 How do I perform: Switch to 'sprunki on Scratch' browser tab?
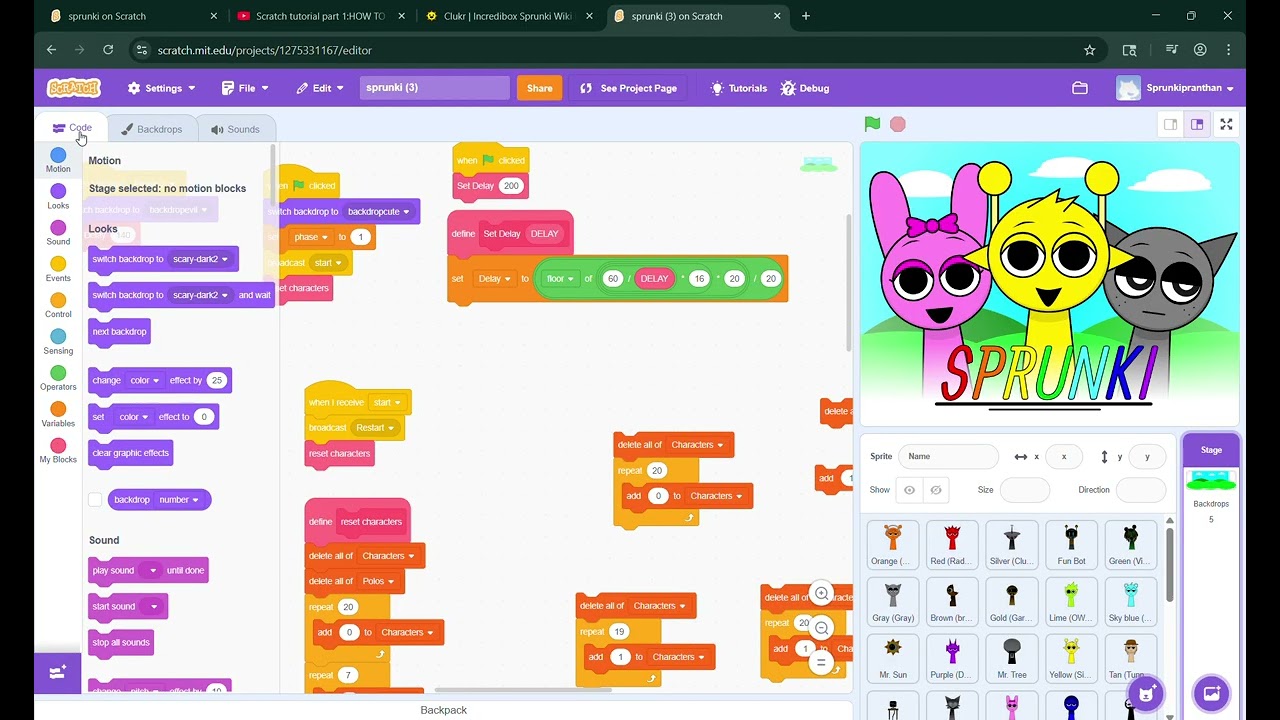133,16
